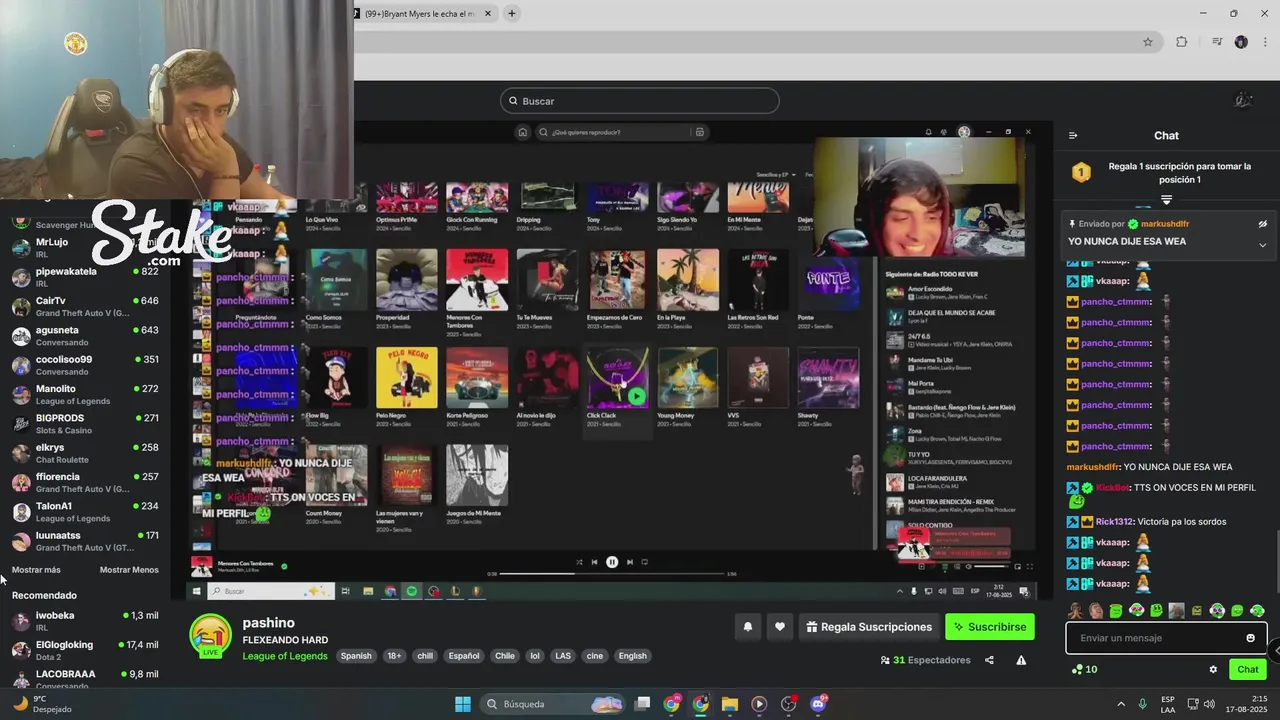Pause the Spotify track
Viewport: 1280px width, 720px height.
point(612,562)
